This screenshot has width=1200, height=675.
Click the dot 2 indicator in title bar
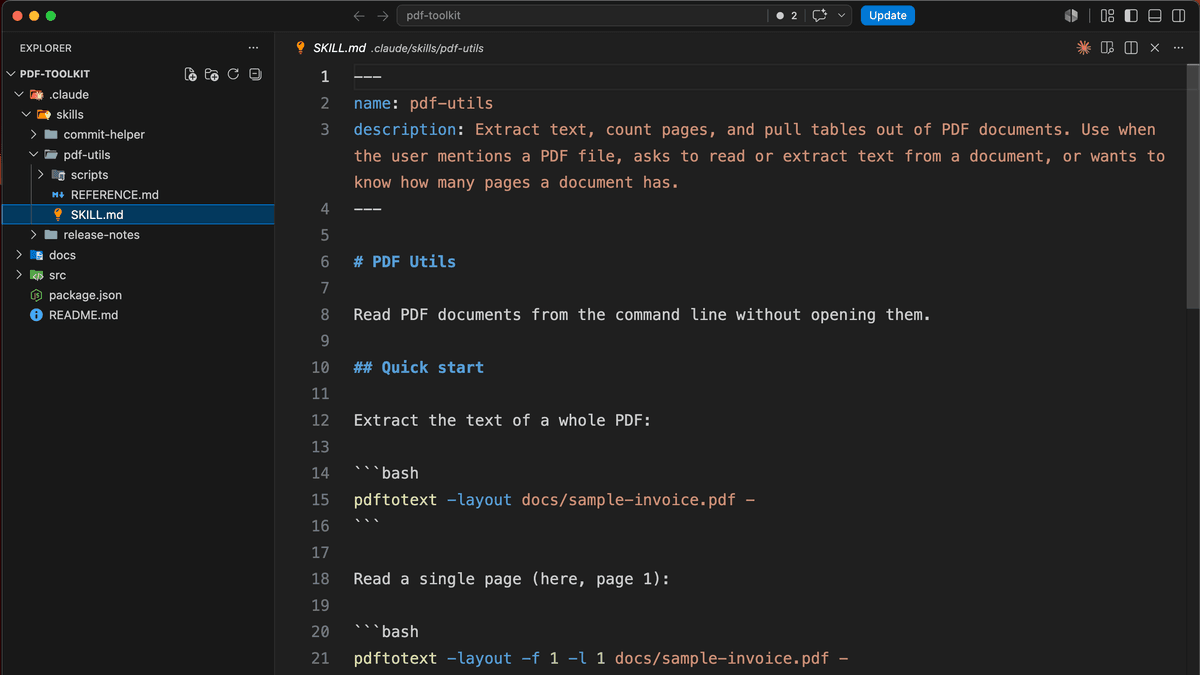pos(787,15)
